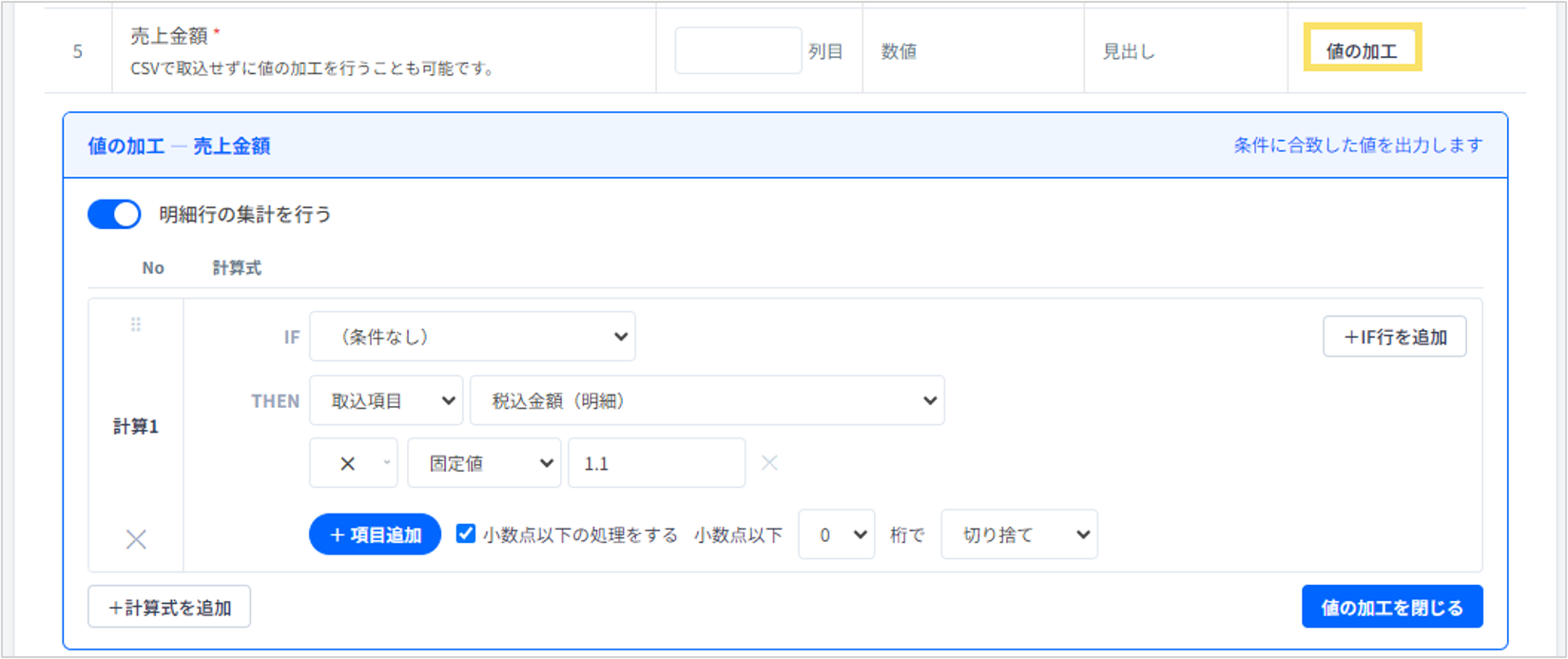Open the × operator dropdown
Viewport: 1568px width, 659px height.
pos(354,463)
